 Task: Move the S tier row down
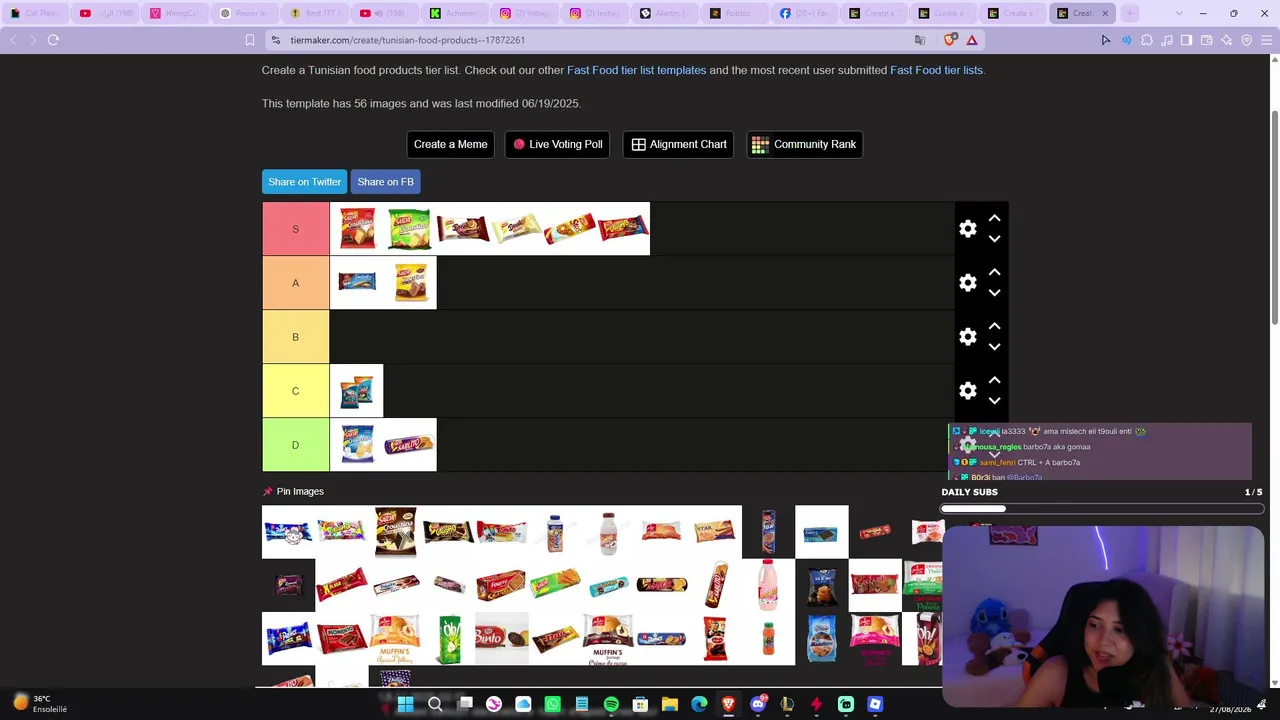(x=994, y=239)
